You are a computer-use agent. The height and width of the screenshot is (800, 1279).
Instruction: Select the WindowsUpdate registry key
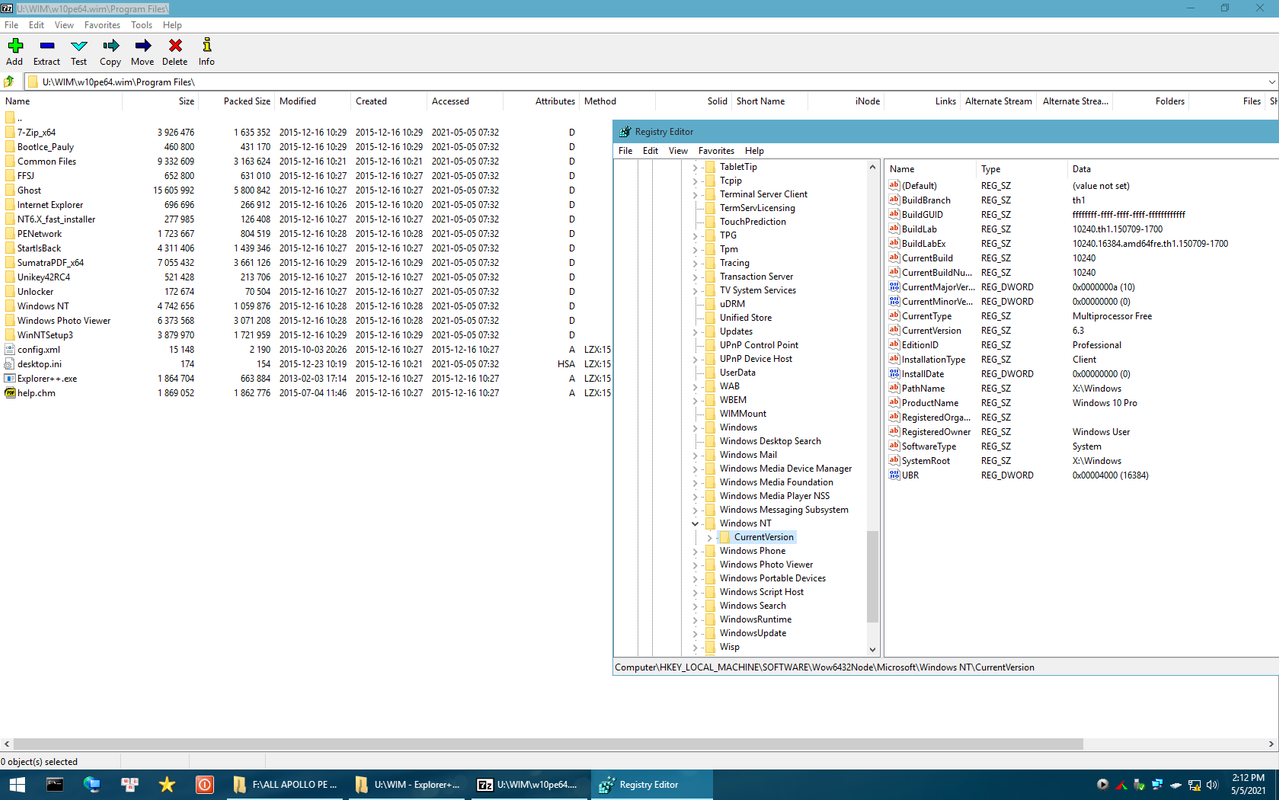coord(753,633)
